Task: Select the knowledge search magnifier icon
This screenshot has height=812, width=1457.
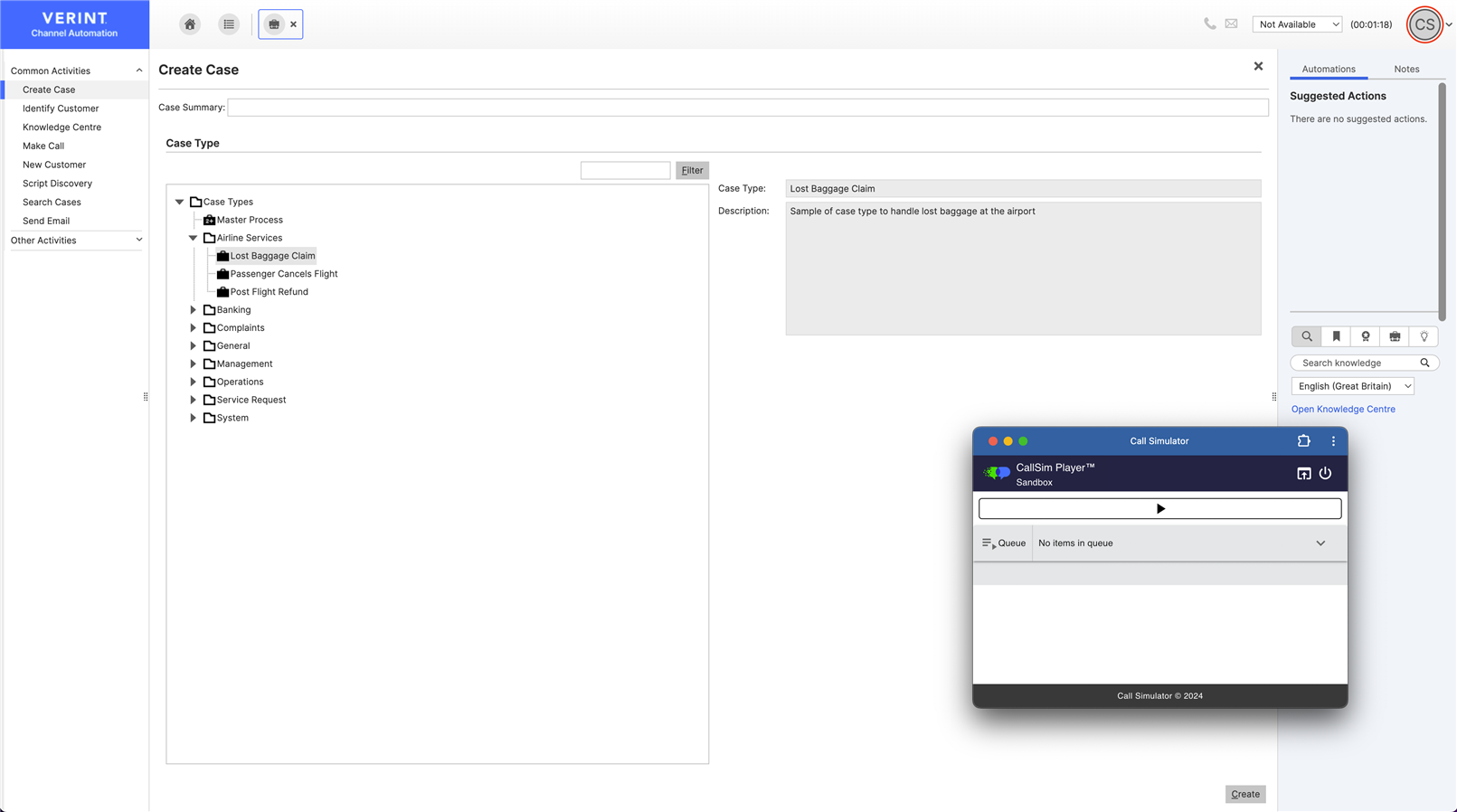Action: [1307, 336]
